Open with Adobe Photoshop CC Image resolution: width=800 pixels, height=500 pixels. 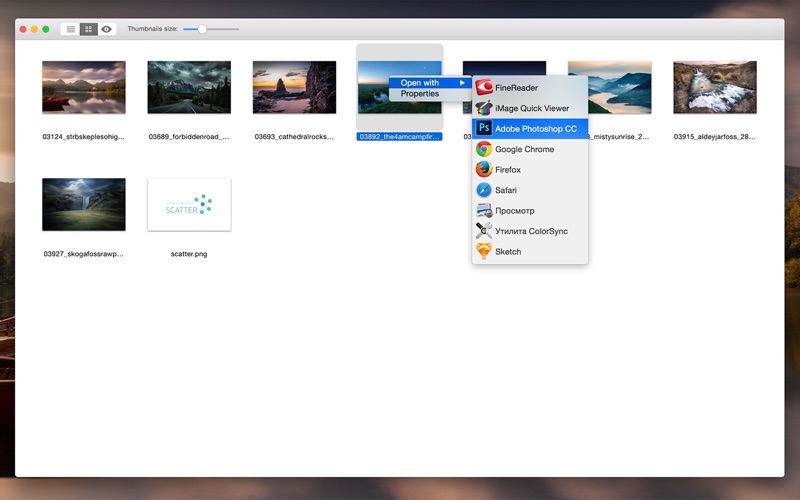click(530, 129)
